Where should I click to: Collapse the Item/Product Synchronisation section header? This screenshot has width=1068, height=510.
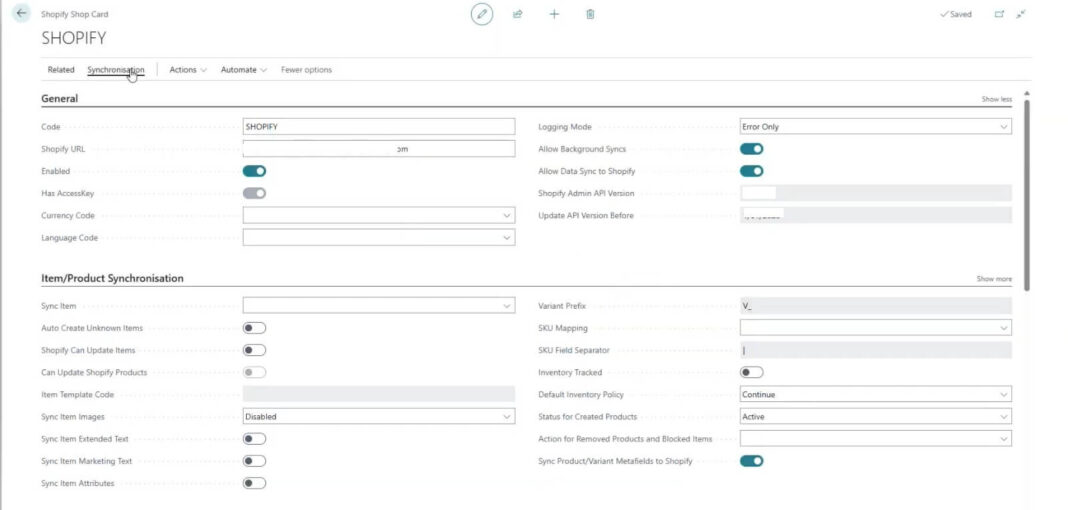[x=112, y=278]
